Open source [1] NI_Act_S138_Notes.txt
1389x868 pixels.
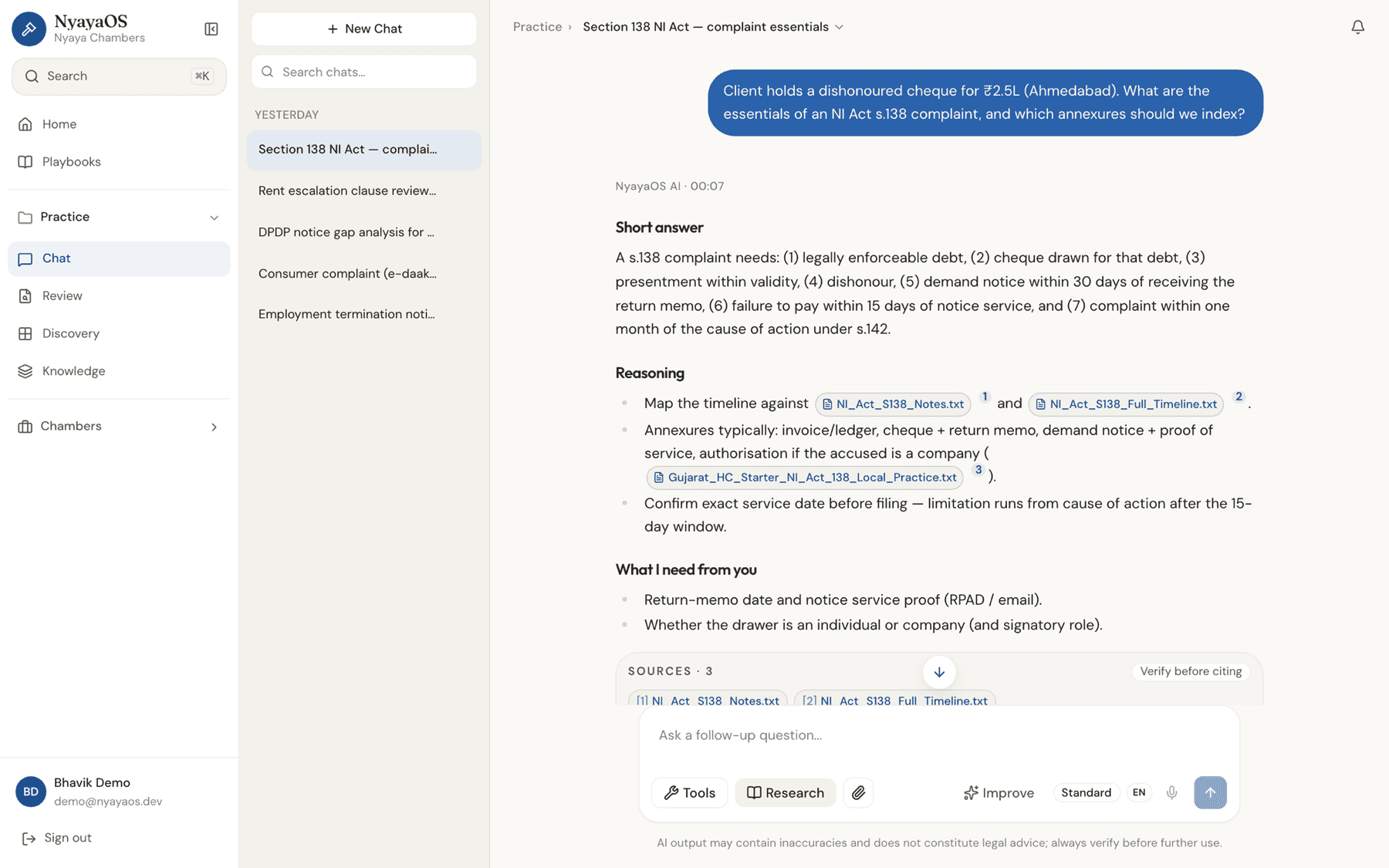[708, 699]
